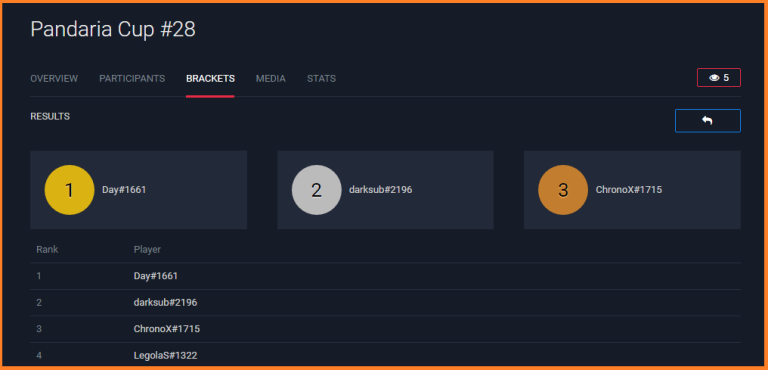Select ChronoX#1715 in the rank table

pos(167,329)
